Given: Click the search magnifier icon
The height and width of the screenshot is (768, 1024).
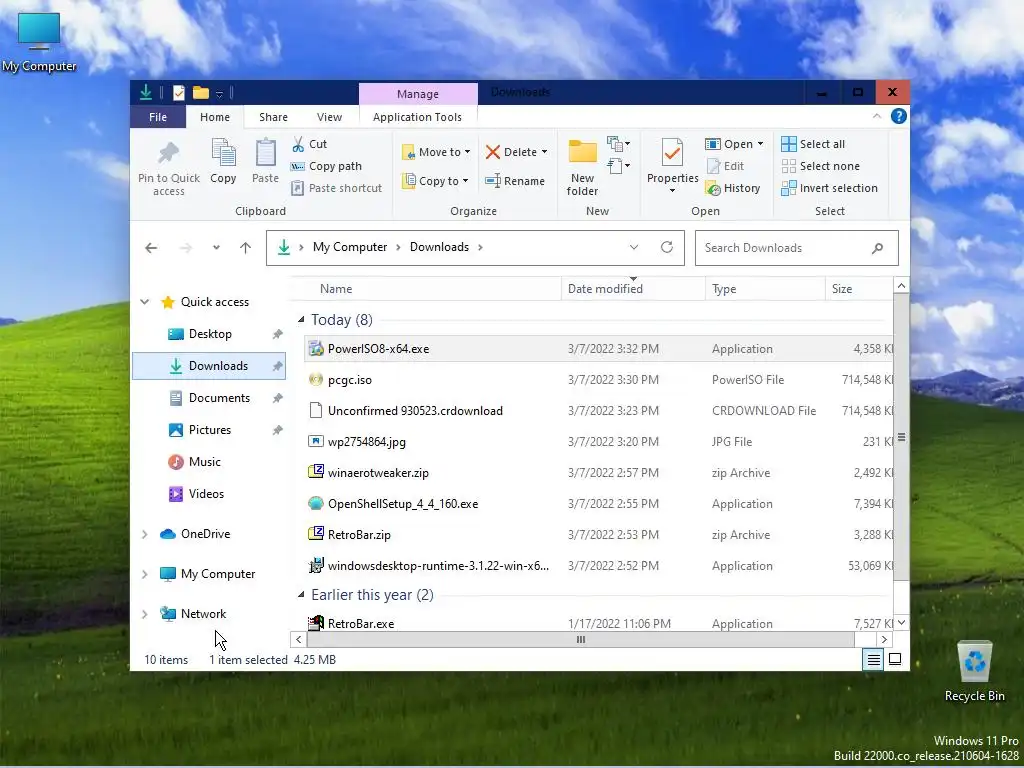Looking at the screenshot, I should point(877,248).
